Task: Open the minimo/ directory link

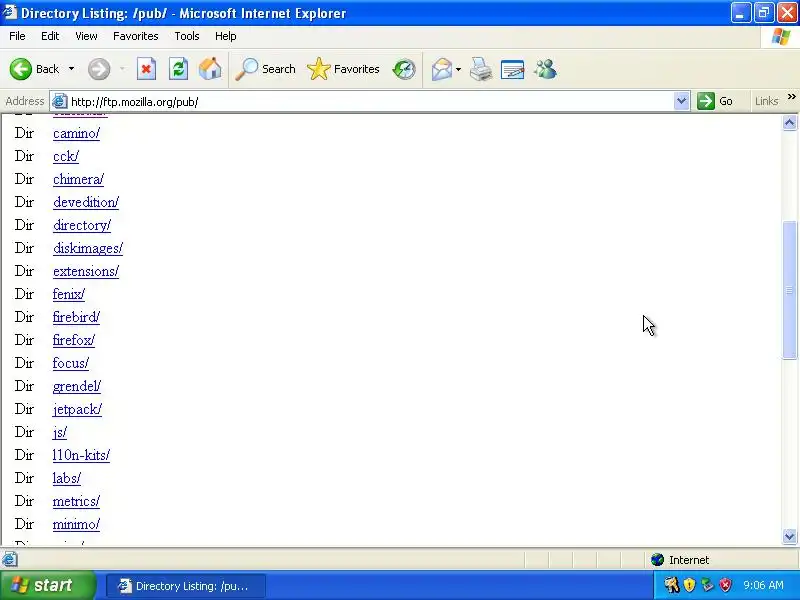Action: pos(77,524)
